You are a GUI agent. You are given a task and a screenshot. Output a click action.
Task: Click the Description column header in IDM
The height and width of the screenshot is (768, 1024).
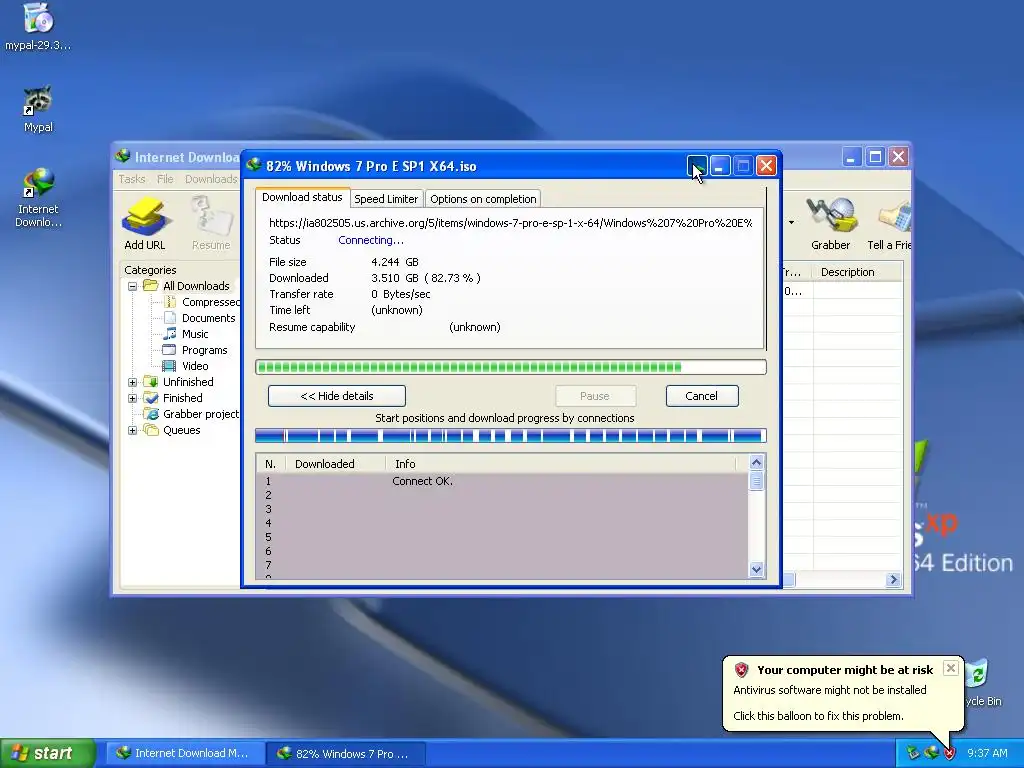pyautogui.click(x=857, y=272)
